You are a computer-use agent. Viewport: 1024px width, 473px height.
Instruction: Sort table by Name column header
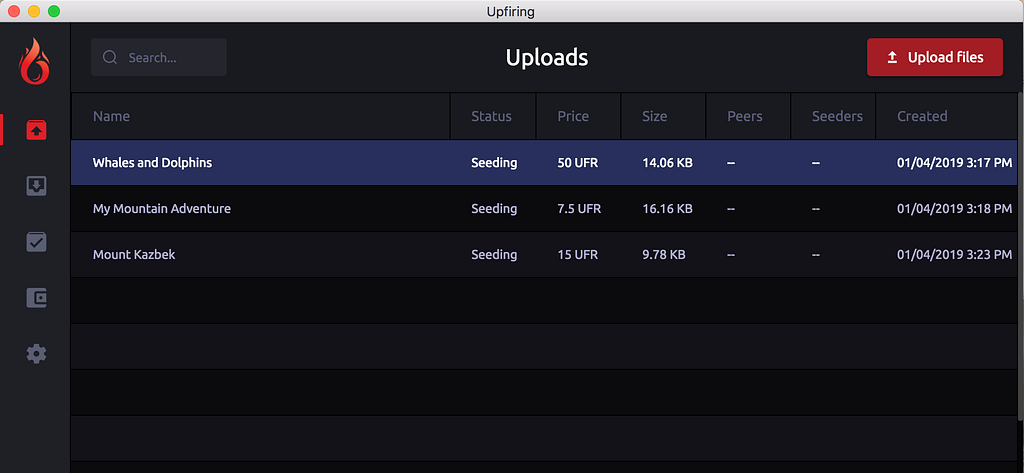tap(261, 116)
